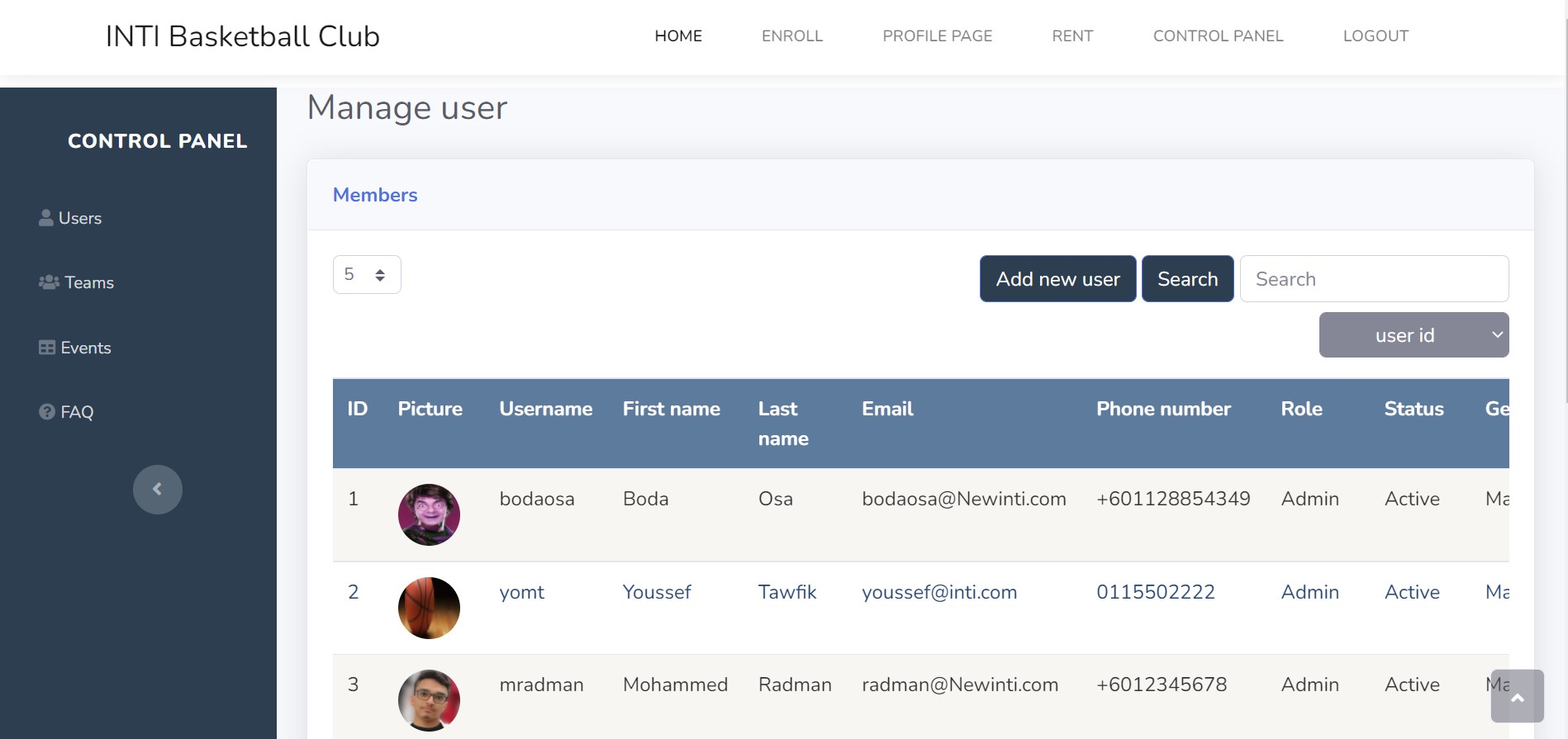This screenshot has width=1568, height=739.
Task: Click first name 'Mohammed'
Action: click(675, 685)
